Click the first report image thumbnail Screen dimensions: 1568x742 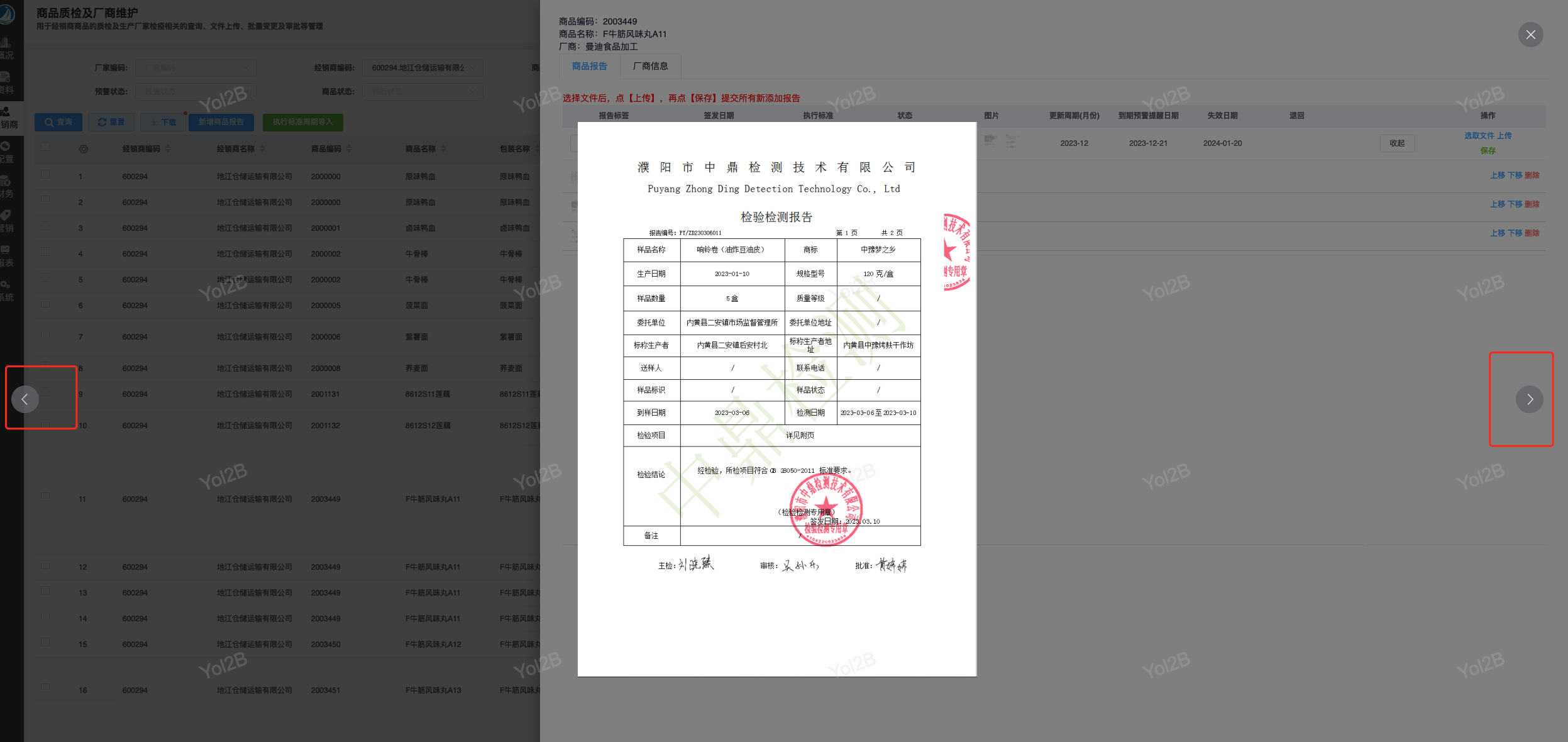pyautogui.click(x=990, y=141)
